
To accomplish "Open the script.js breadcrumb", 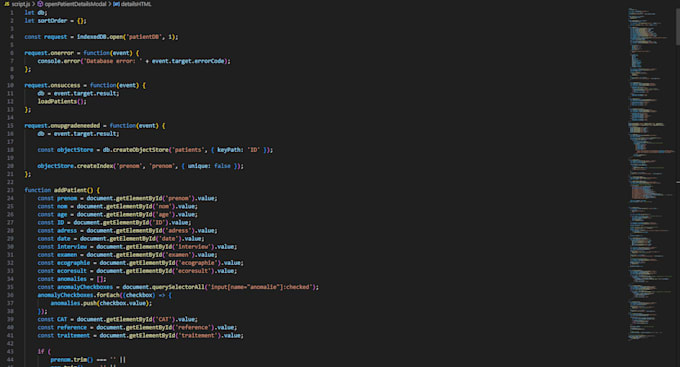I will click(x=21, y=4).
